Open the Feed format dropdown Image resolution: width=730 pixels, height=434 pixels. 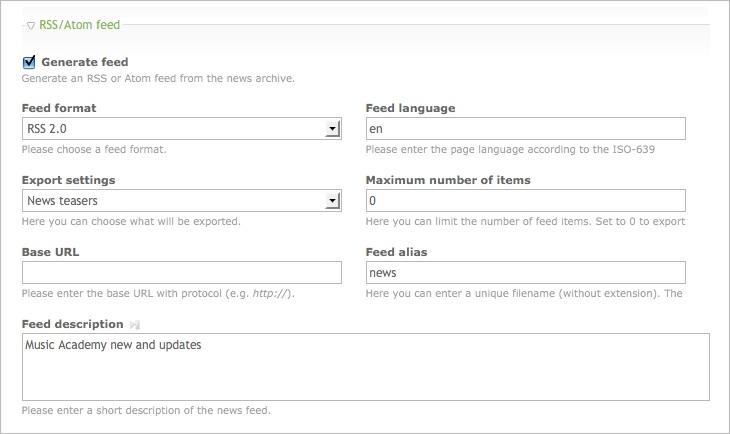182,129
